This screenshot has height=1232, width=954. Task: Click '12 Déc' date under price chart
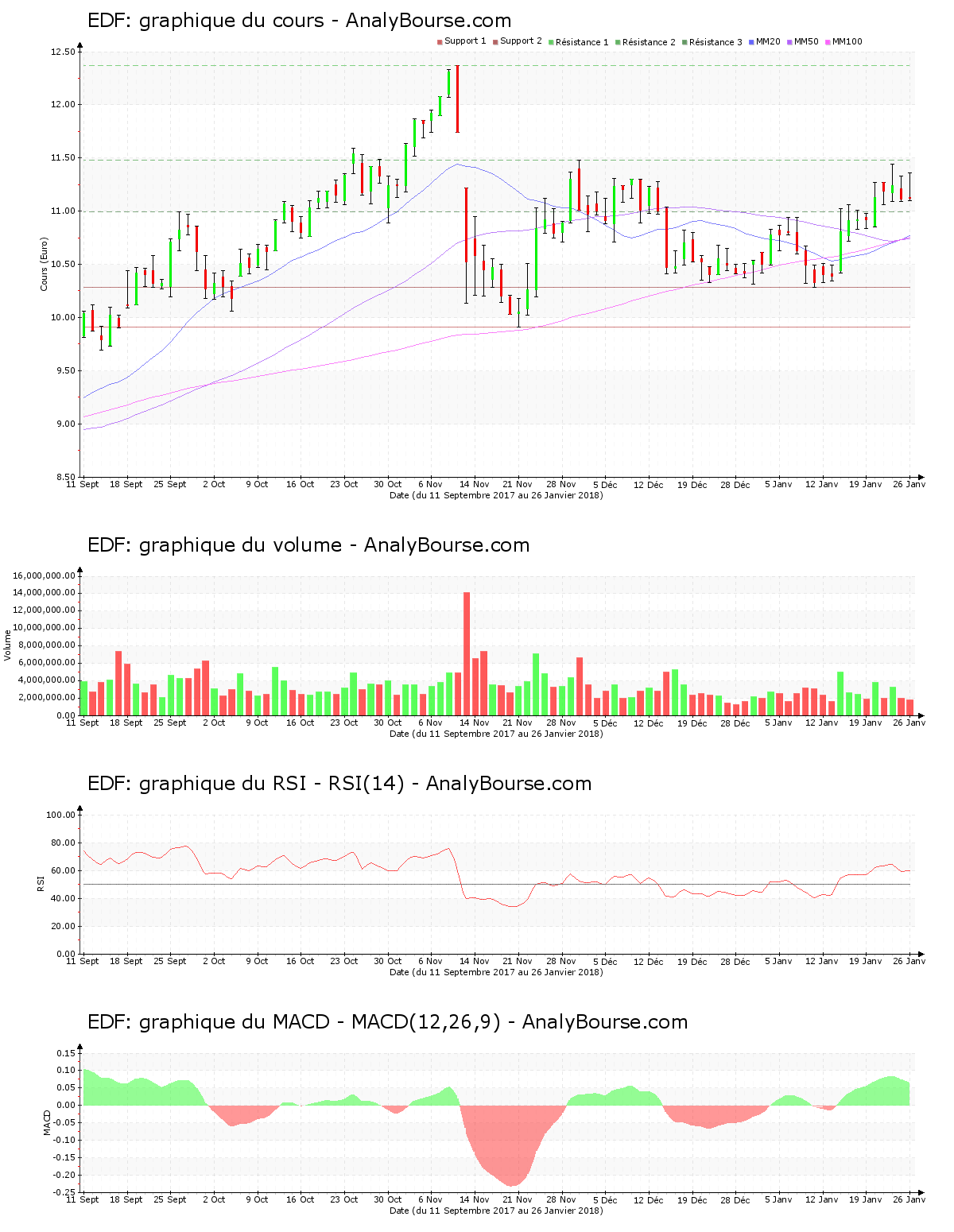click(x=648, y=485)
